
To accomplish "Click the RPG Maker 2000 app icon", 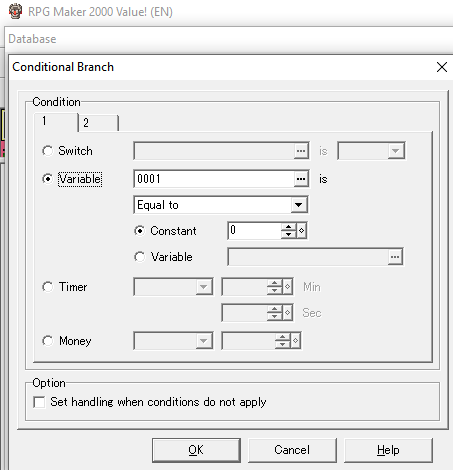I will pyautogui.click(x=15, y=11).
